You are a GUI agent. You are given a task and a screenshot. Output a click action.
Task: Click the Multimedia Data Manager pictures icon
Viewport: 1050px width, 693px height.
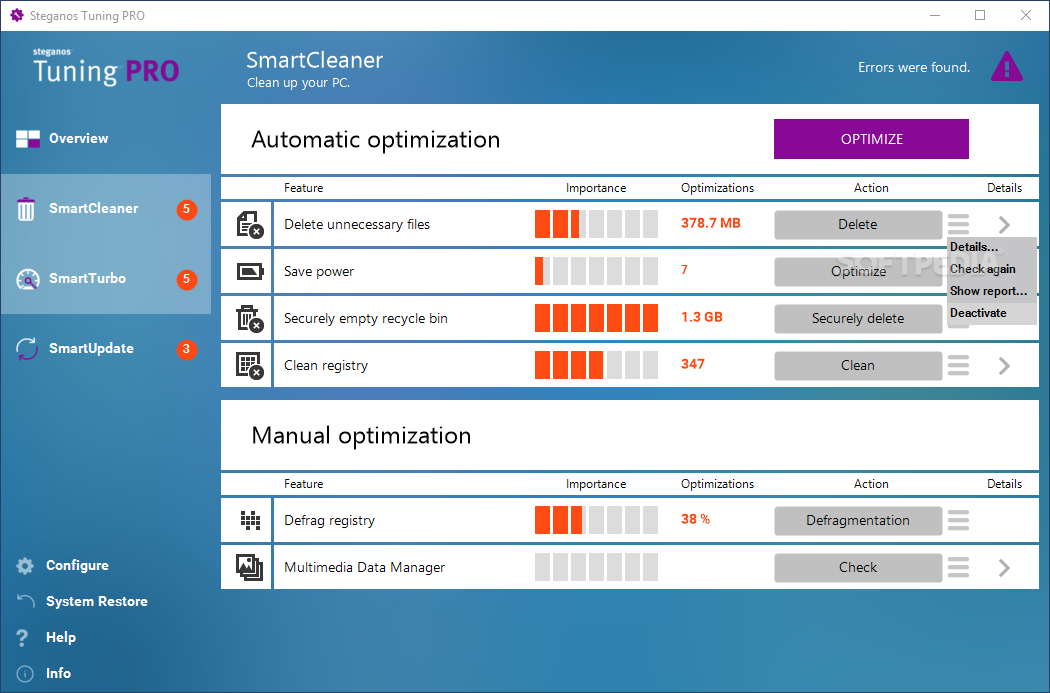click(x=249, y=567)
